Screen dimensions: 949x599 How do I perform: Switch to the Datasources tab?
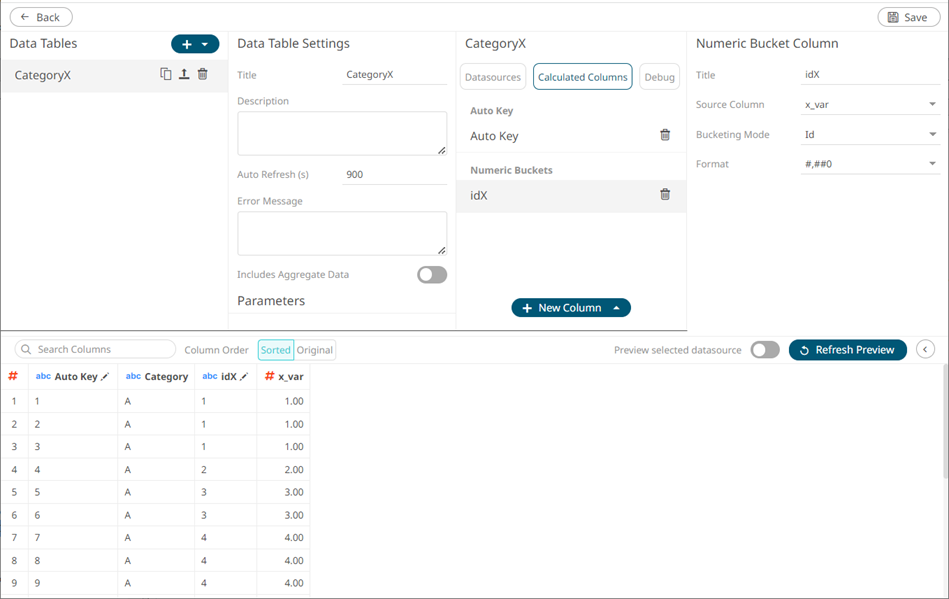[493, 77]
